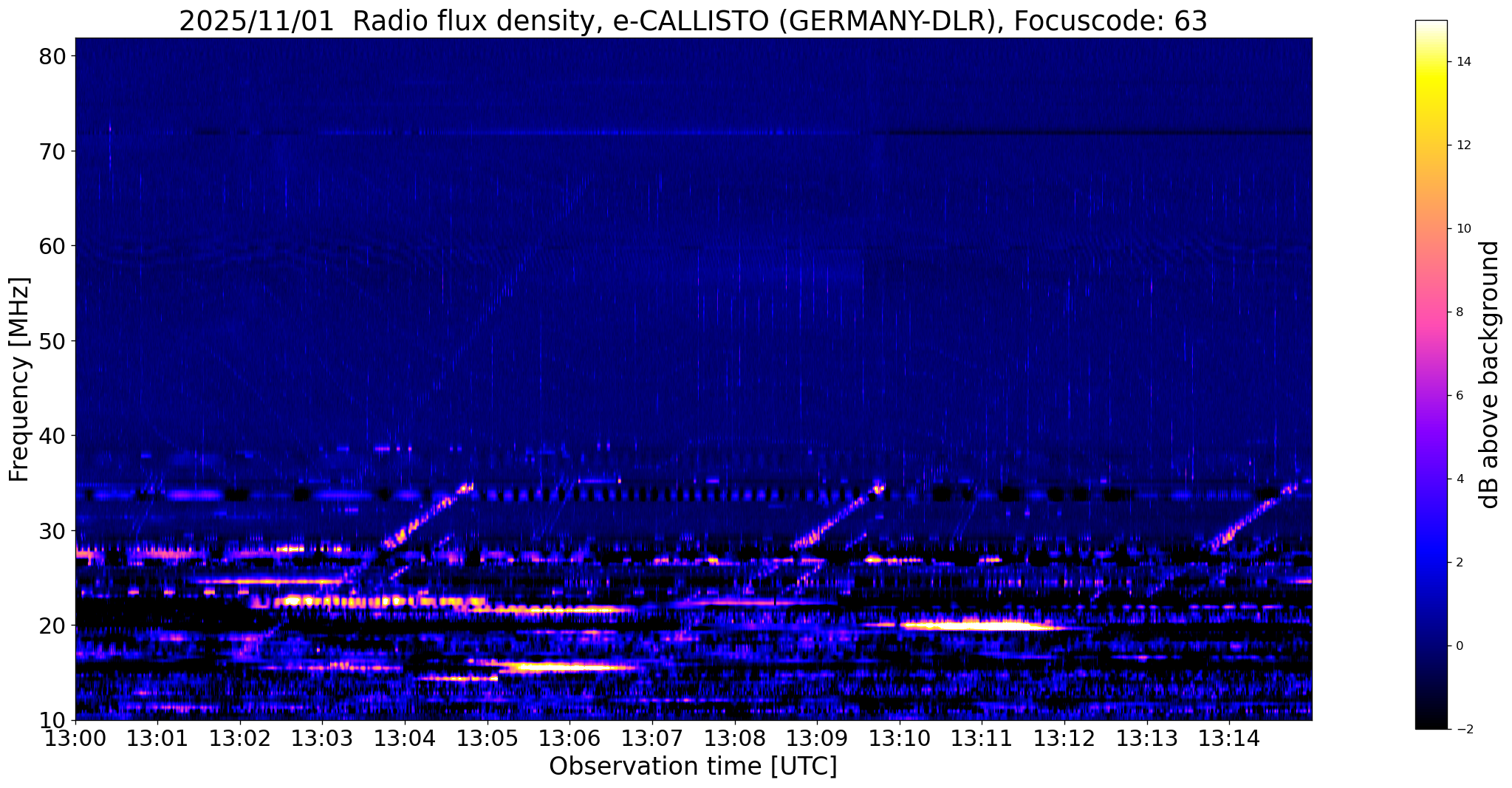Click the 40 MHz frequency tick label
Viewport: 1512px width, 788px height.
tap(55, 436)
